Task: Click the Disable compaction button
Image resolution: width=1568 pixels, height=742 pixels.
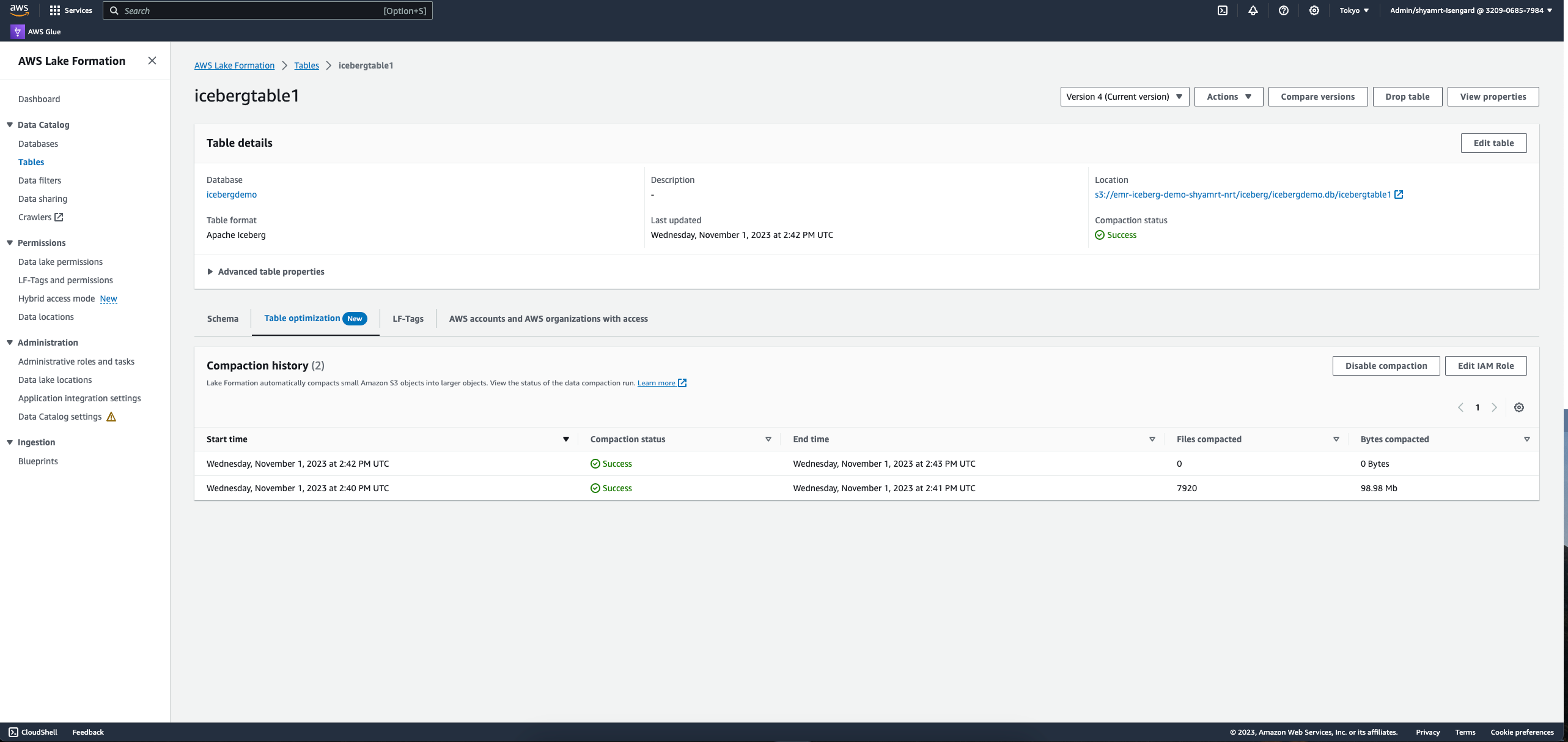Action: 1386,366
